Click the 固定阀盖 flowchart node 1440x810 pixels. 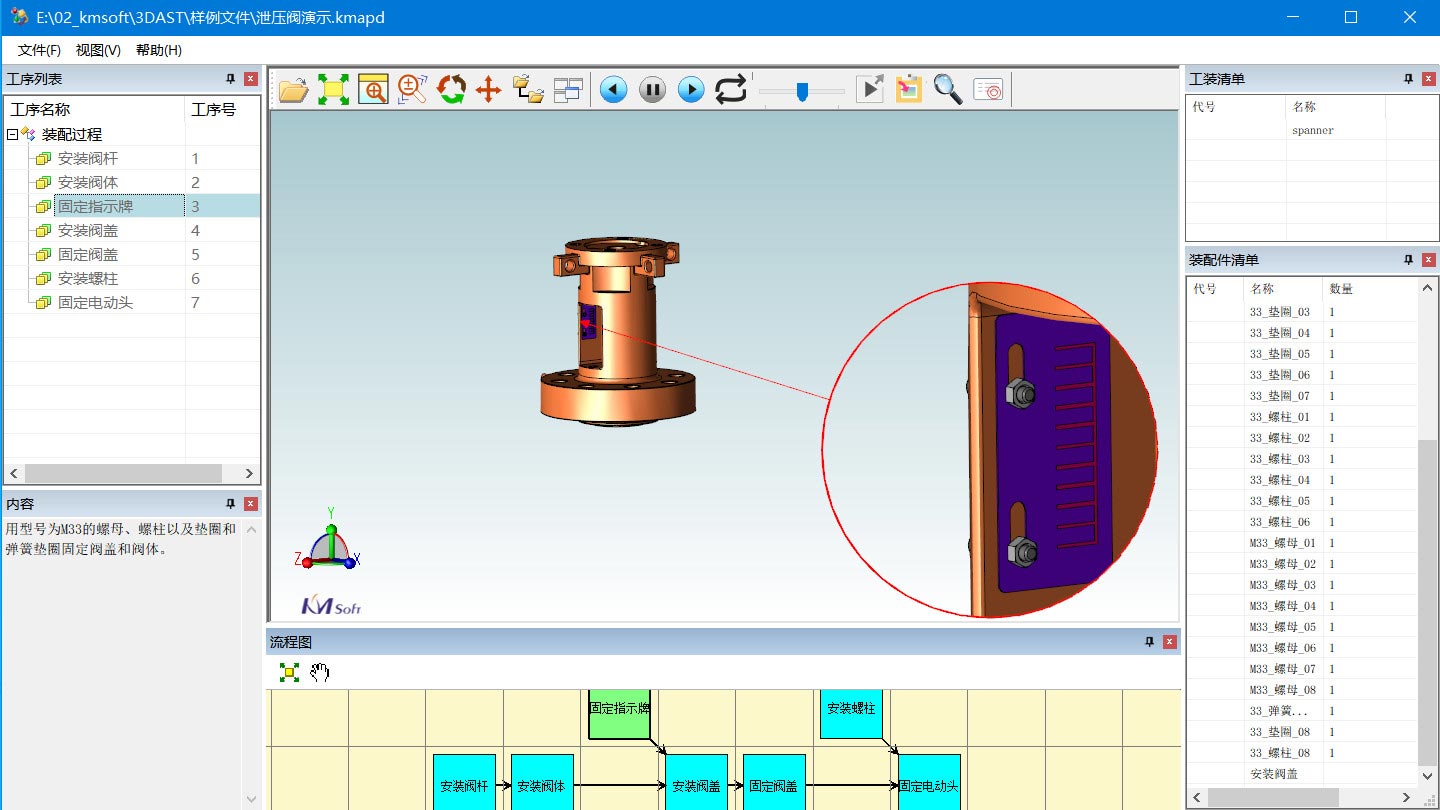tap(774, 785)
